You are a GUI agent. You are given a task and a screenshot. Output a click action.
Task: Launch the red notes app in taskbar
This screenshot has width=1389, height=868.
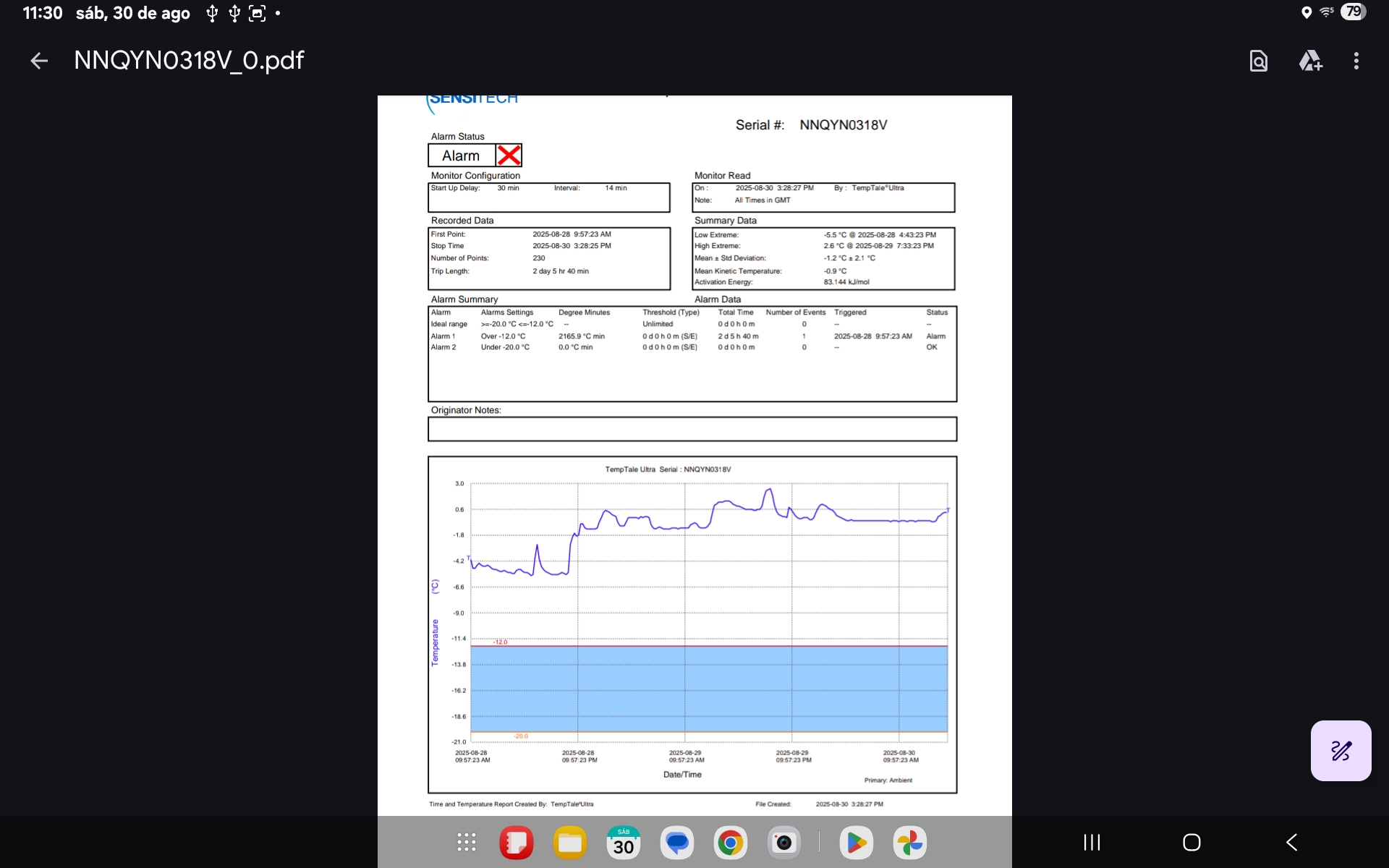(x=517, y=842)
